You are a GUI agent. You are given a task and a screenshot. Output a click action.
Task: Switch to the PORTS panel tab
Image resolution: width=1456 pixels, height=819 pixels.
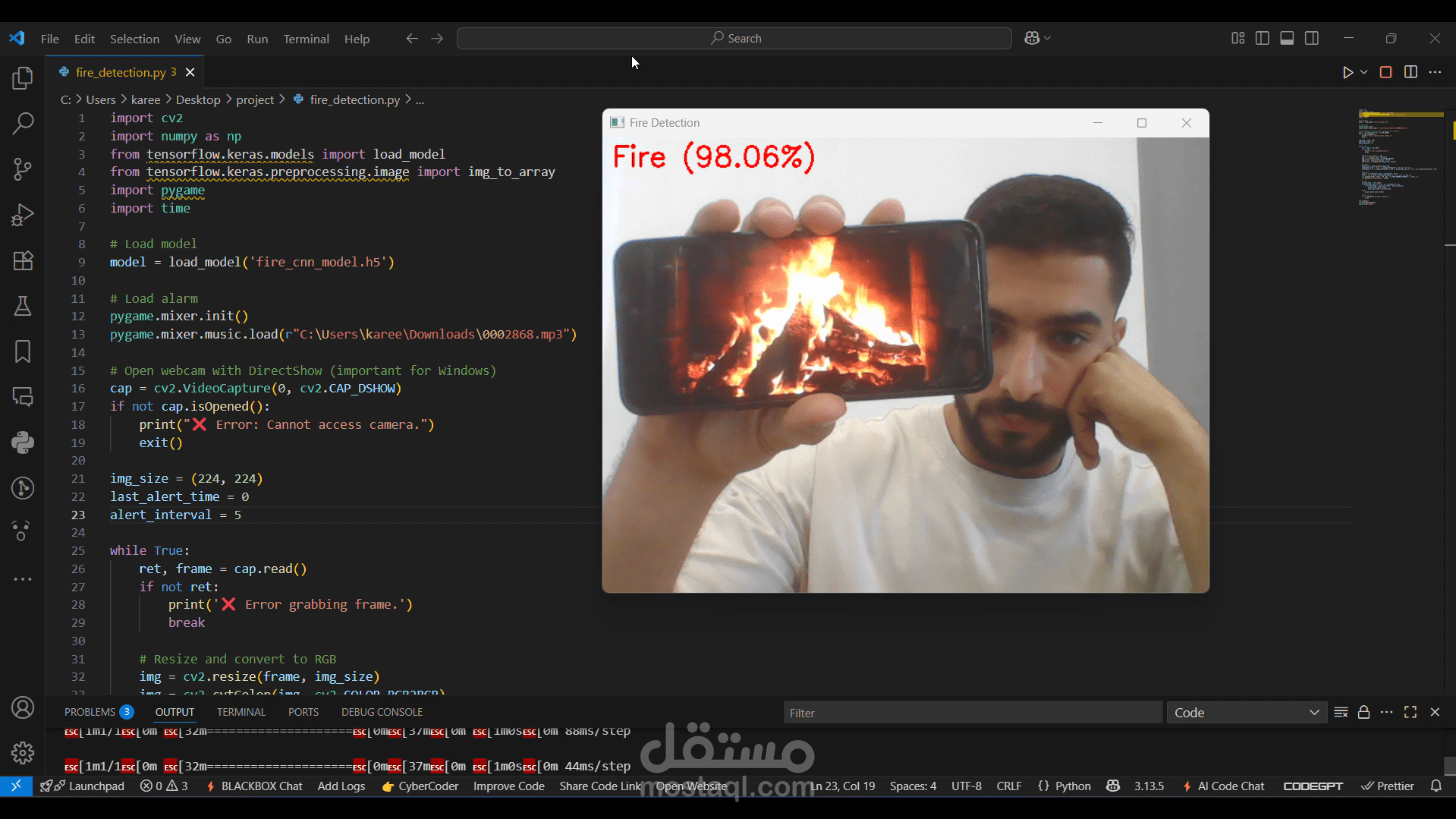pyautogui.click(x=303, y=712)
